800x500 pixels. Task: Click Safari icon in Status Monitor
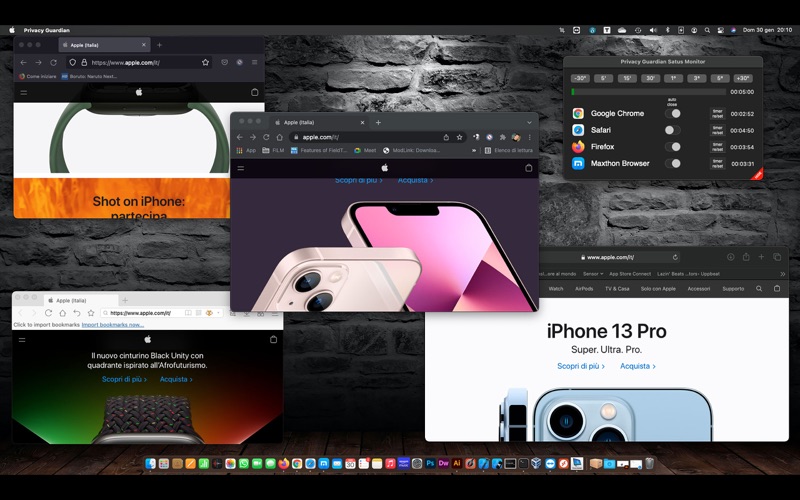click(x=578, y=130)
